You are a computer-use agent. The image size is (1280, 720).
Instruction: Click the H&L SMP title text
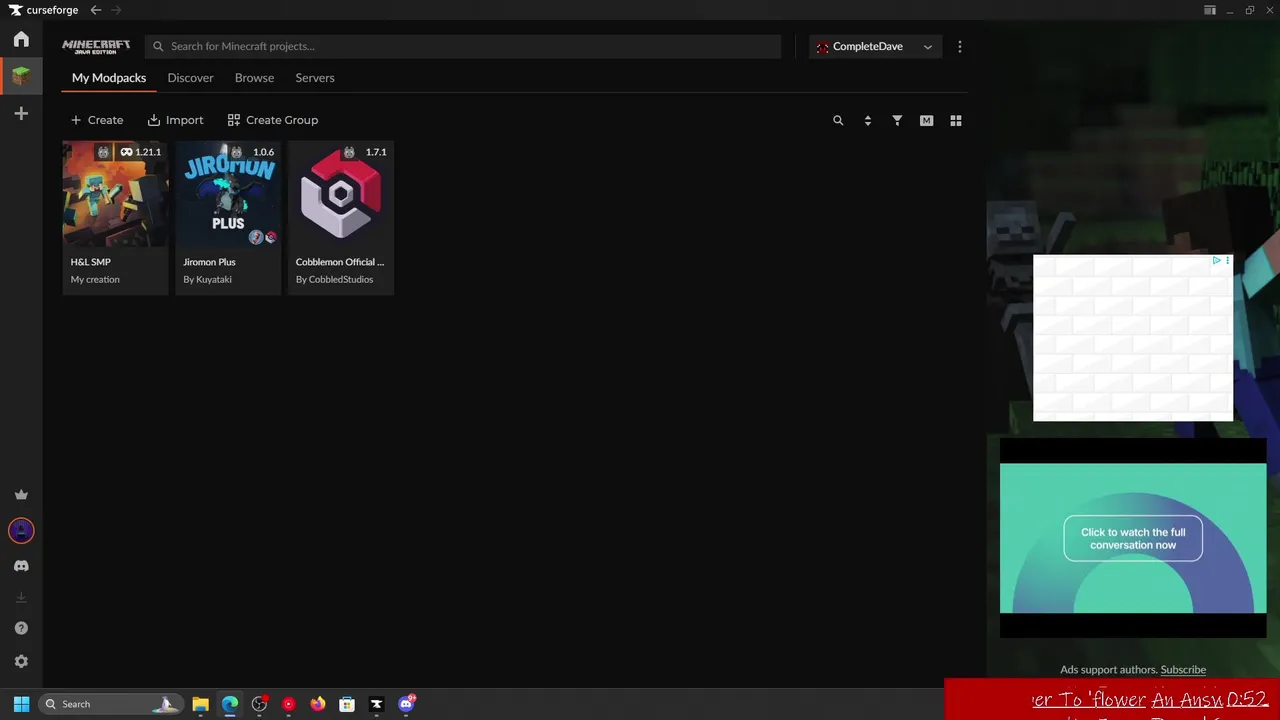(91, 262)
